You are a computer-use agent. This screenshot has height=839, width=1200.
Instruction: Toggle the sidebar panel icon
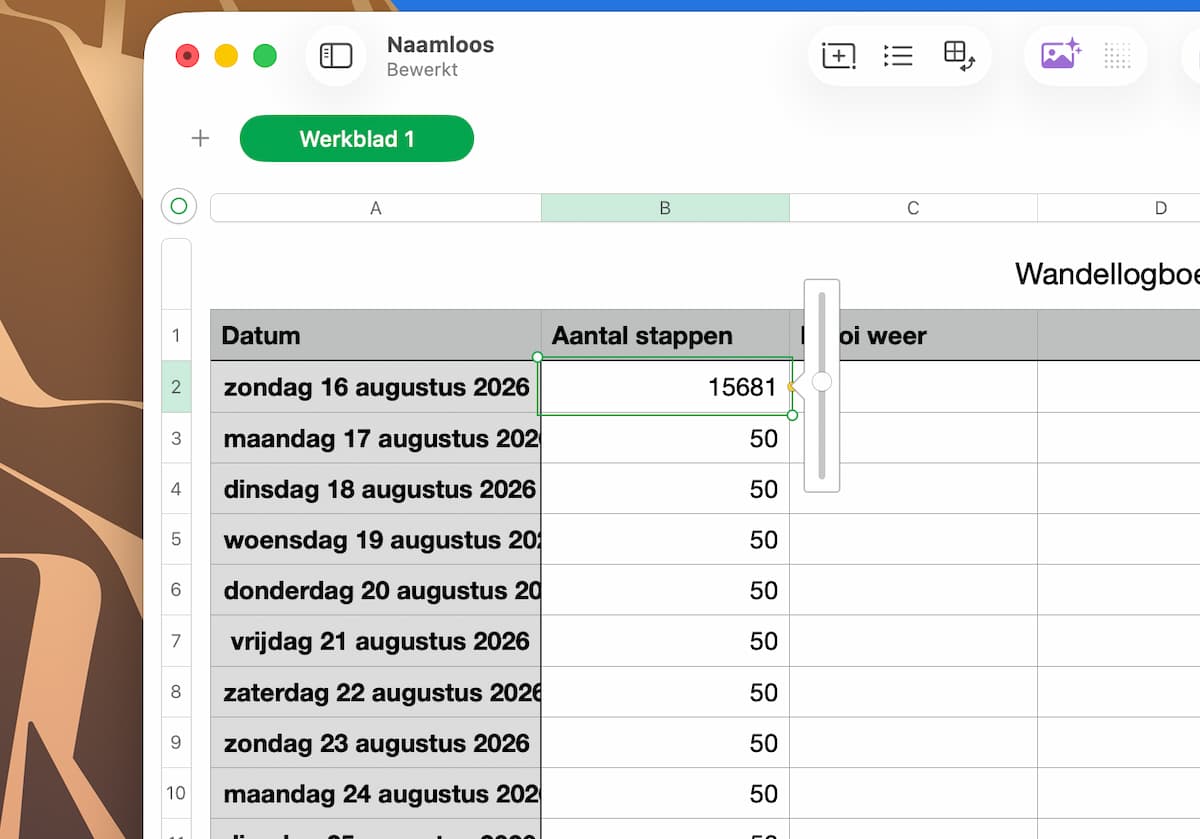(x=336, y=56)
